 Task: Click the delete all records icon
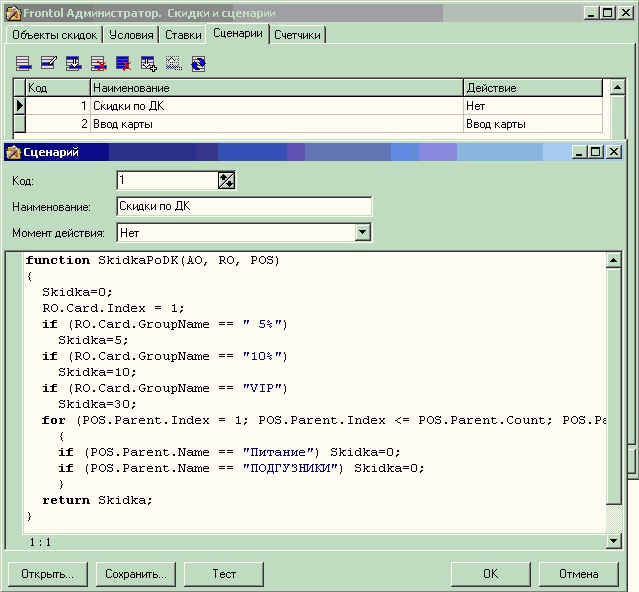coord(123,64)
